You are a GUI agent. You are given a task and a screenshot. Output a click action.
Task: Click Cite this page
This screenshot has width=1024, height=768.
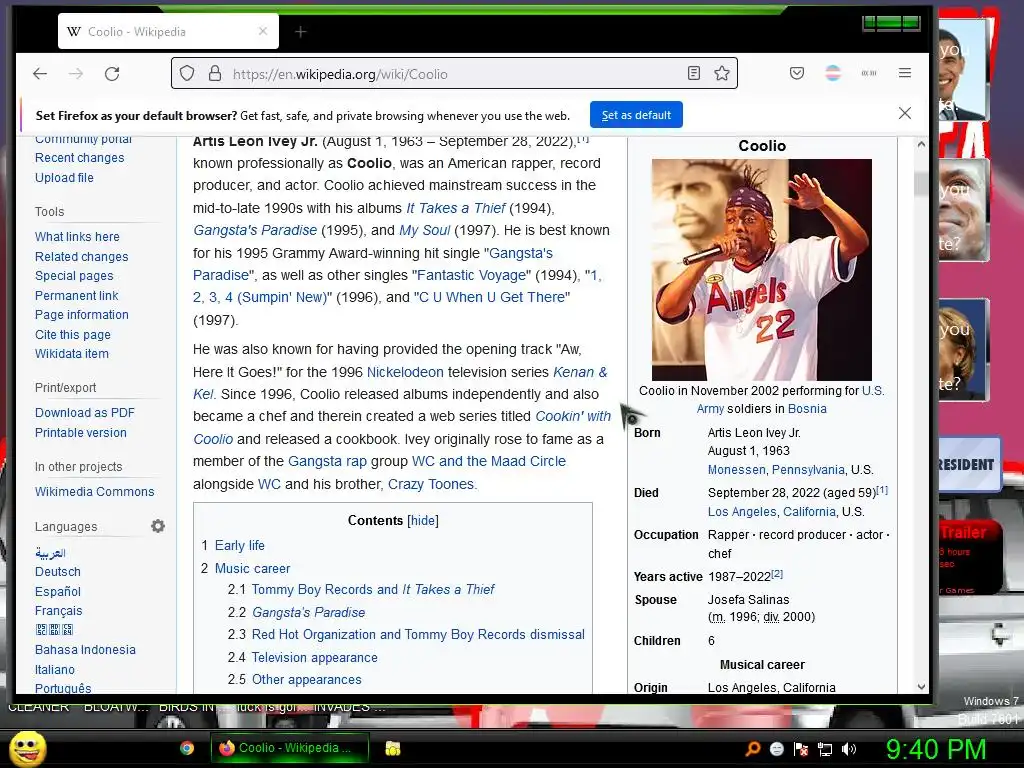point(72,334)
